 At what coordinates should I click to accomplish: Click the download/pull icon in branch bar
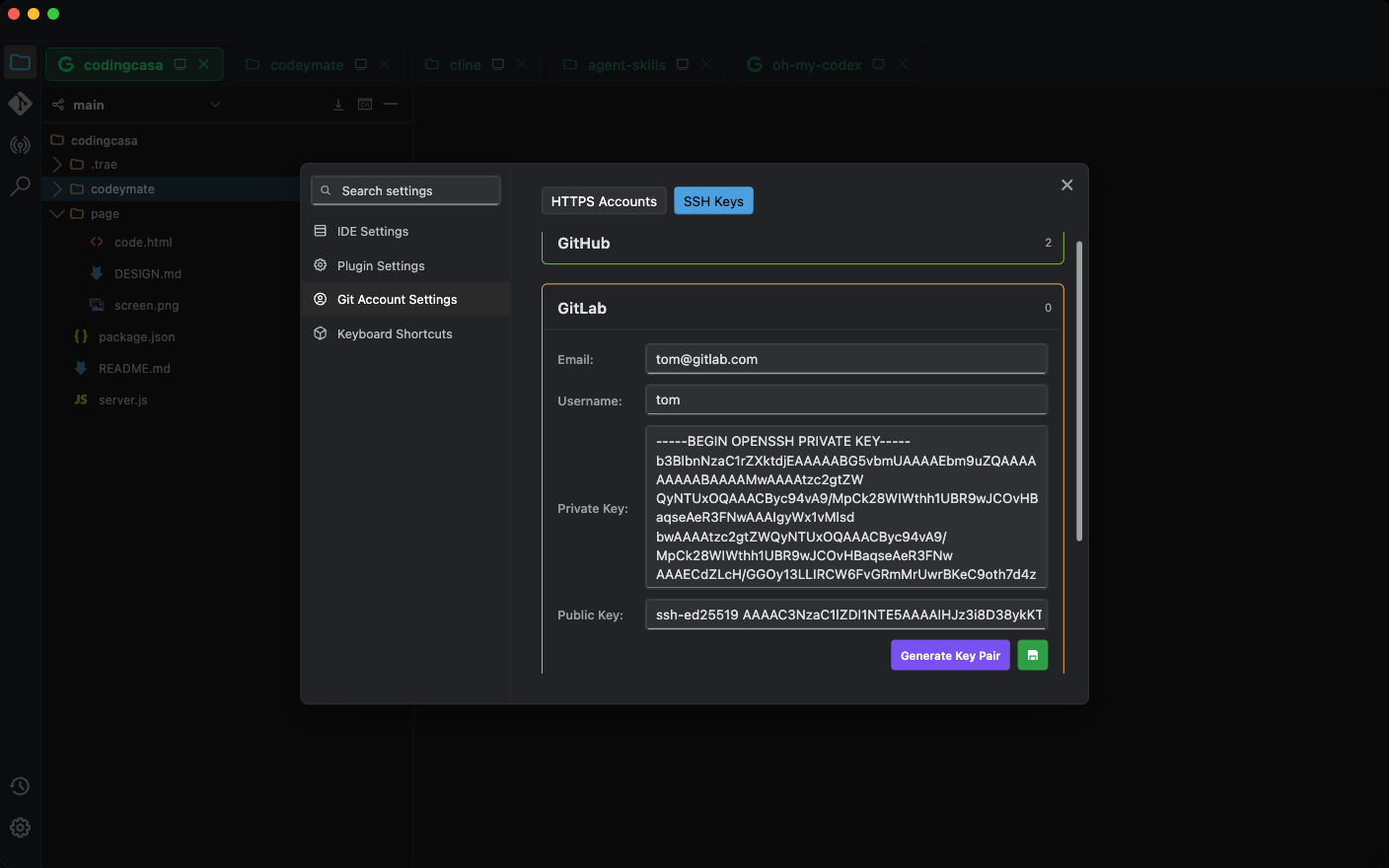tap(338, 105)
